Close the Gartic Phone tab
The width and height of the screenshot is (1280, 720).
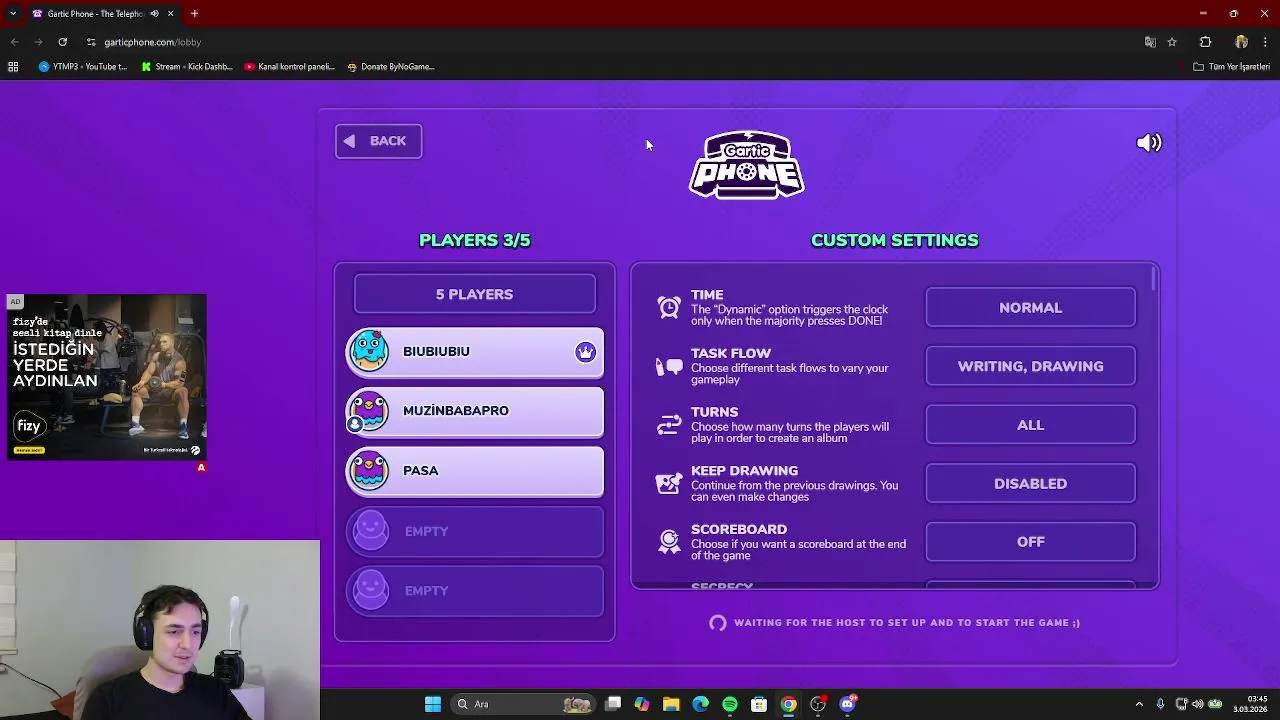tap(170, 14)
